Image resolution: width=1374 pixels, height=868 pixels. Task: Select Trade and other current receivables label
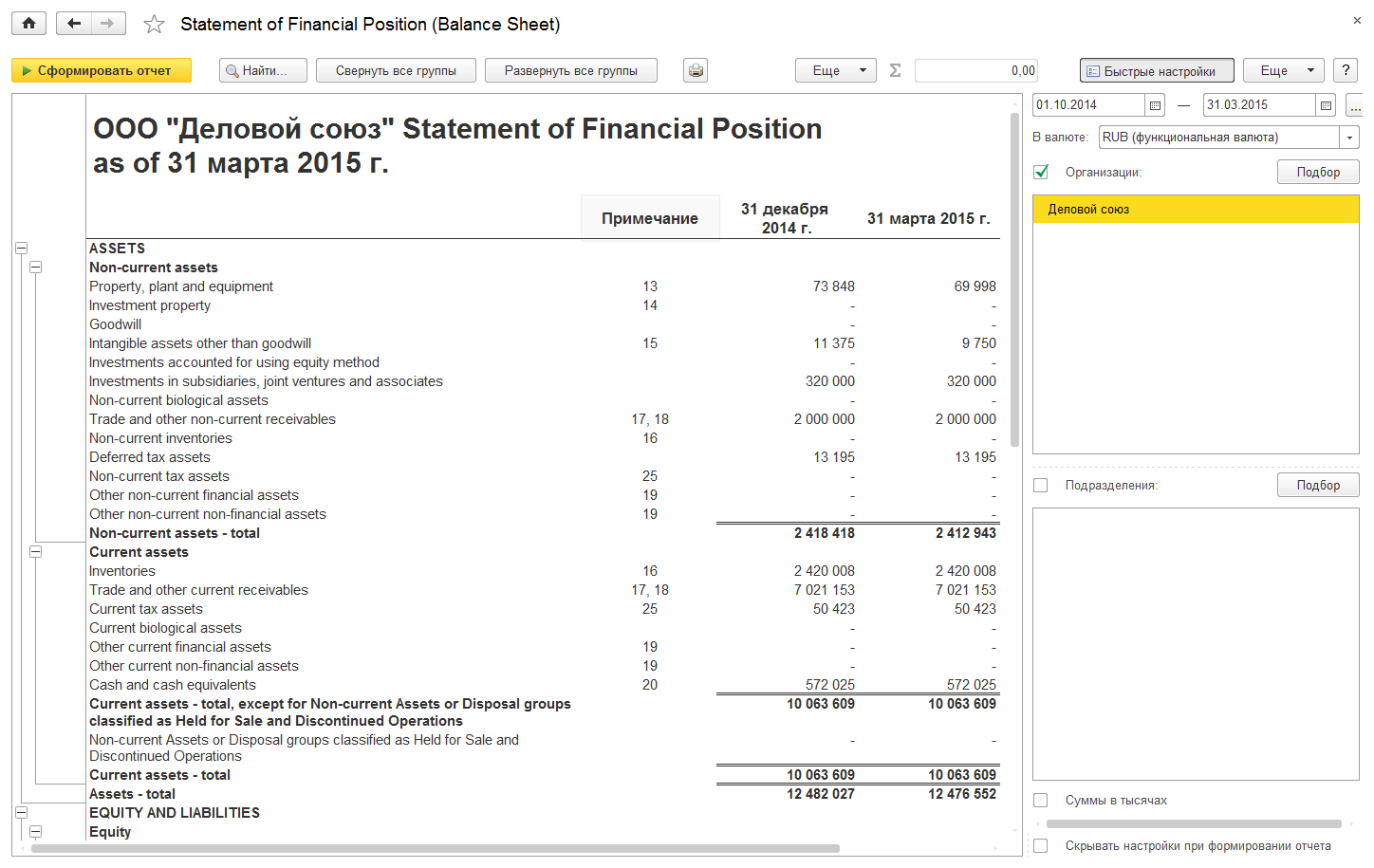click(x=198, y=590)
